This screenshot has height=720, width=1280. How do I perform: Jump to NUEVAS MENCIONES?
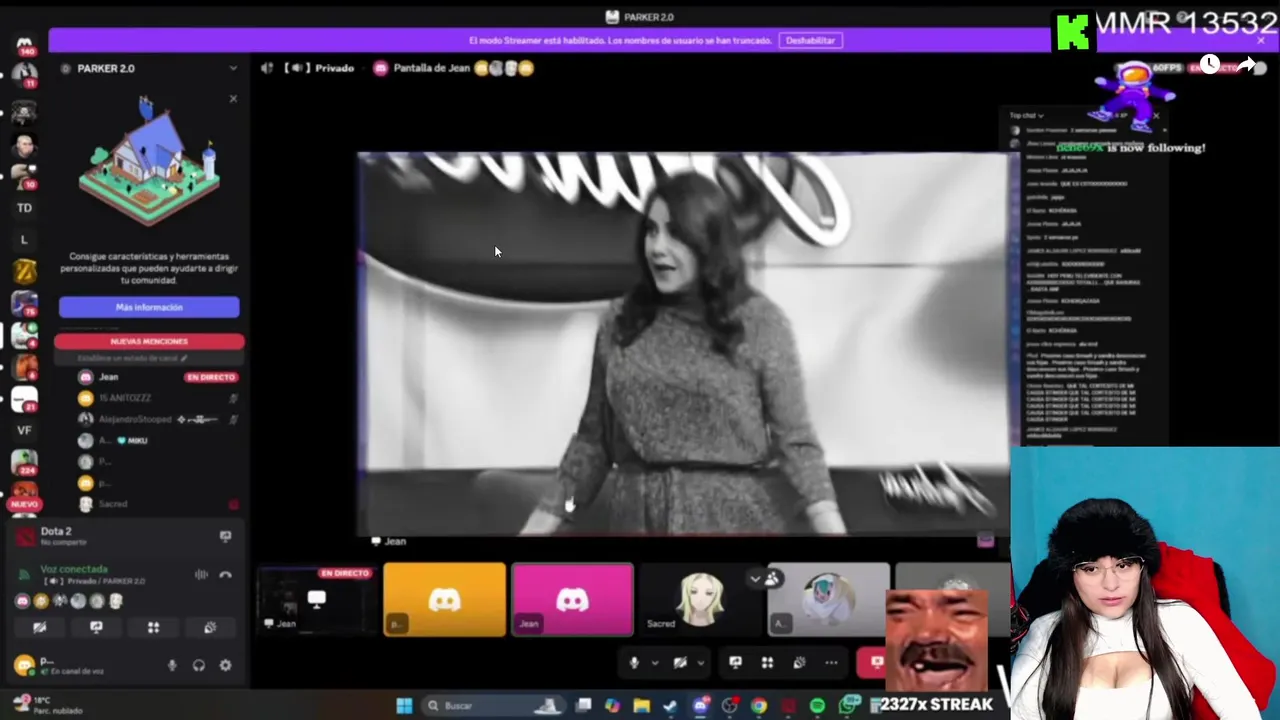(x=149, y=341)
